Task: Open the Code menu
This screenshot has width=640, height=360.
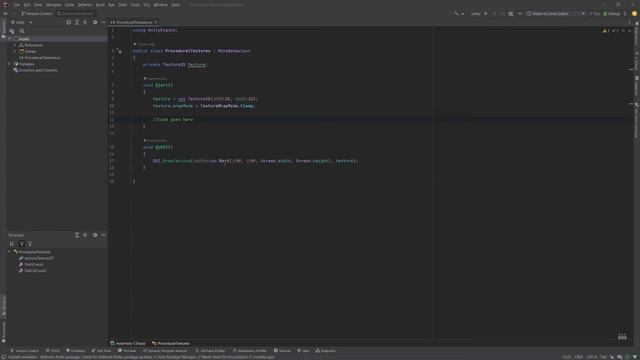Action: (70, 5)
